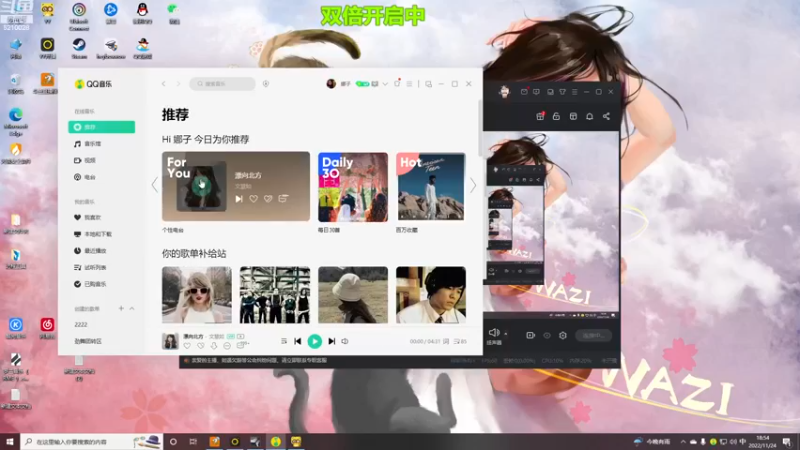Toggle the lock icon in streaming window
The height and width of the screenshot is (450, 800).
556,116
